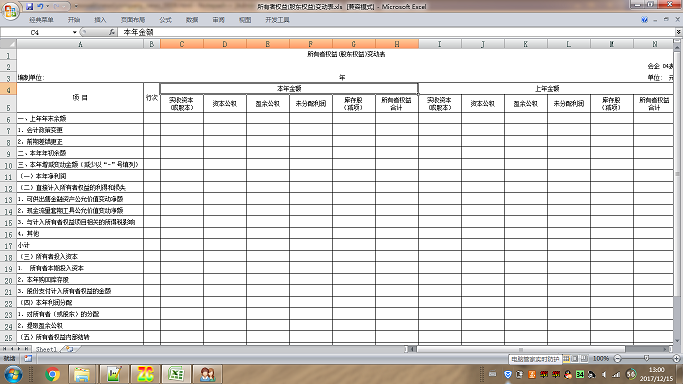Click the zoom in plus icon

(x=676, y=359)
